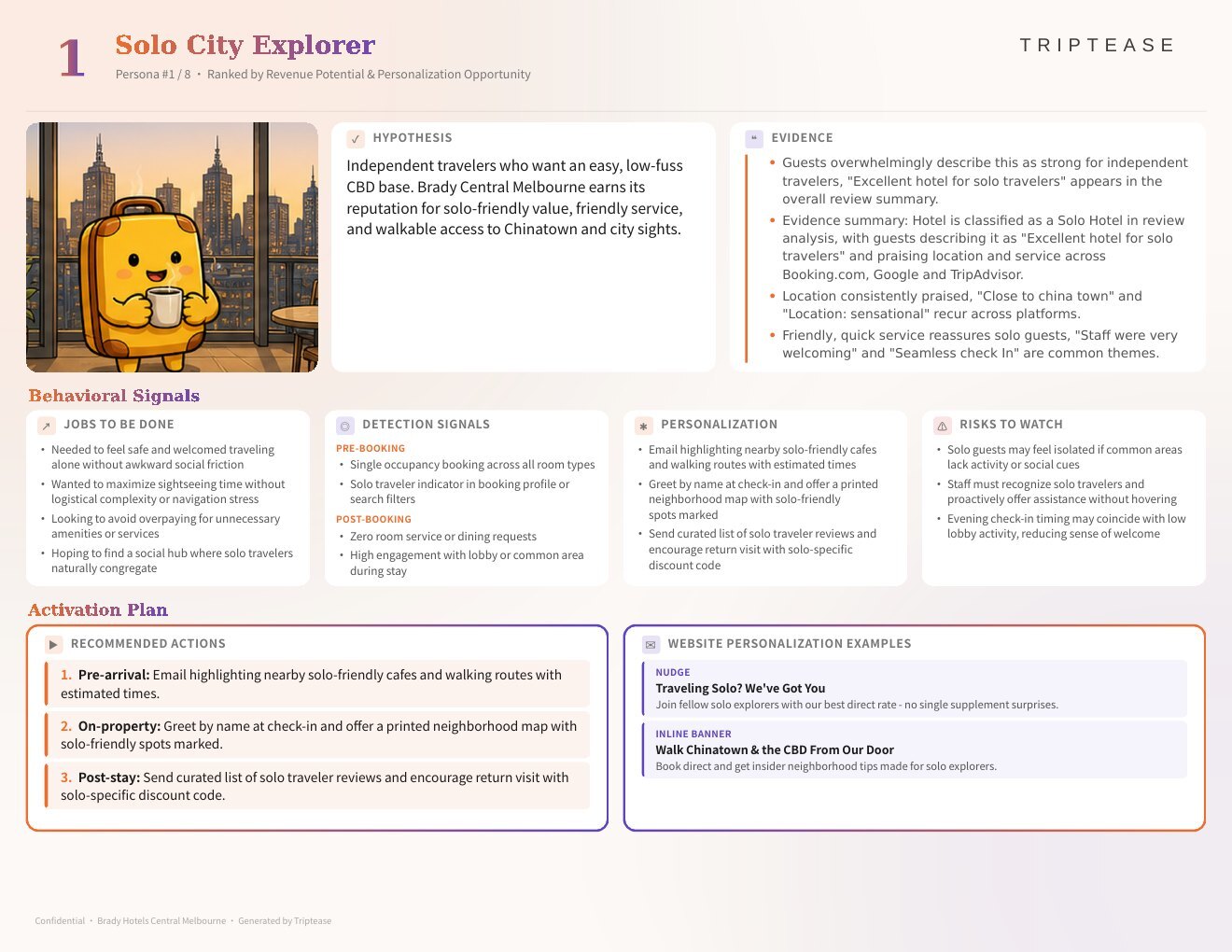Click the JOBS TO BE DONE heading

tap(119, 425)
